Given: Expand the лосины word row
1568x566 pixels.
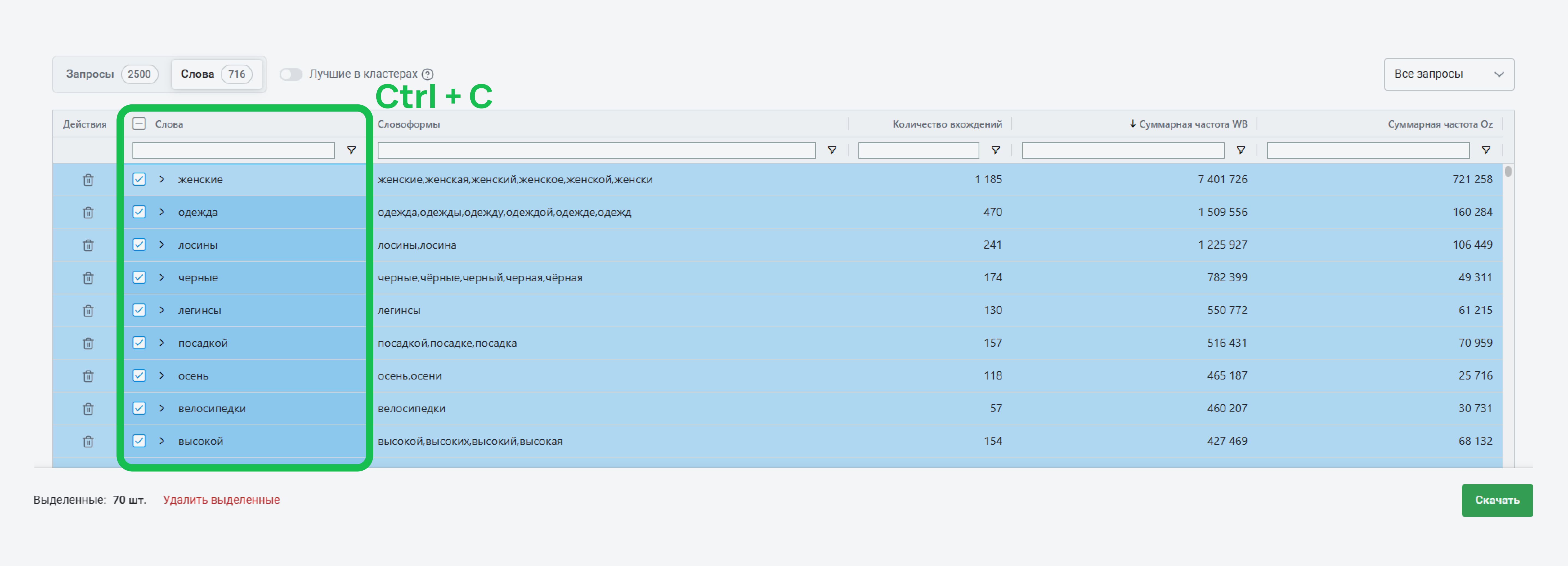Looking at the screenshot, I should (x=162, y=245).
